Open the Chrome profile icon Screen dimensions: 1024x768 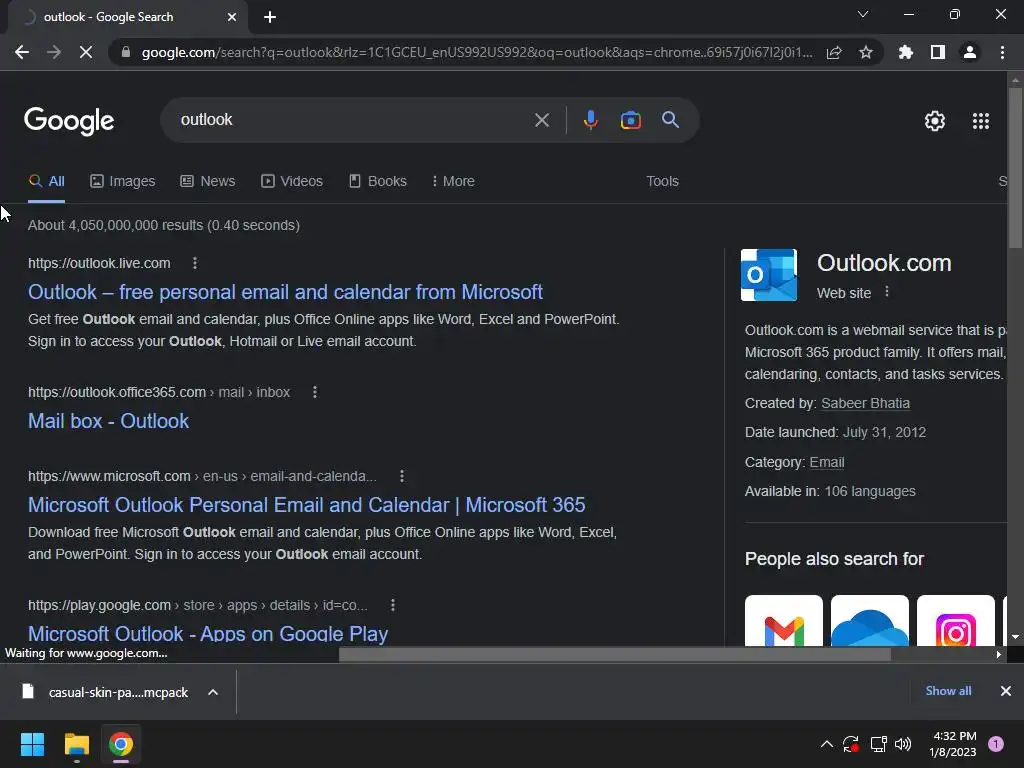click(x=970, y=52)
